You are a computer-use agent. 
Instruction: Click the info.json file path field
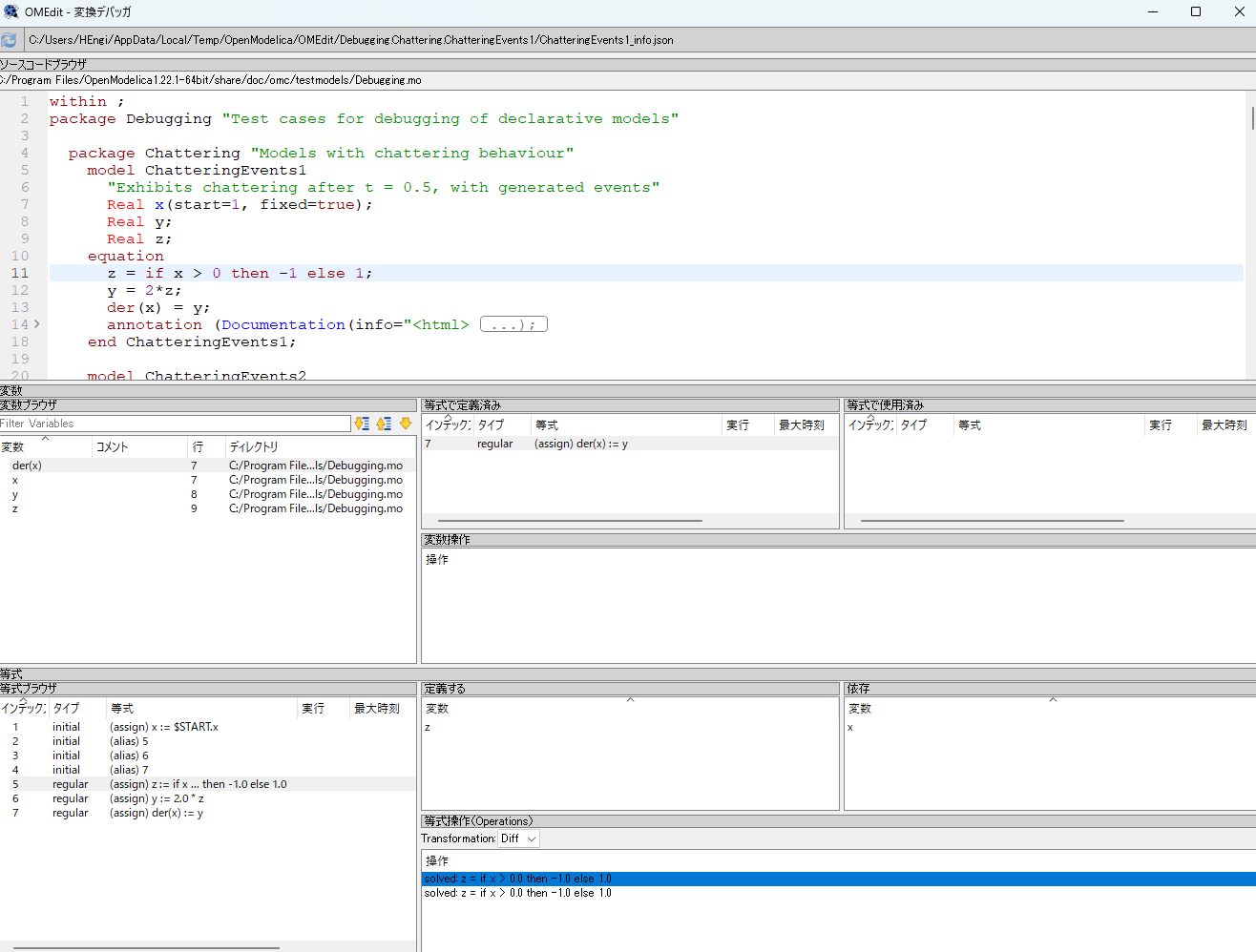pyautogui.click(x=630, y=40)
